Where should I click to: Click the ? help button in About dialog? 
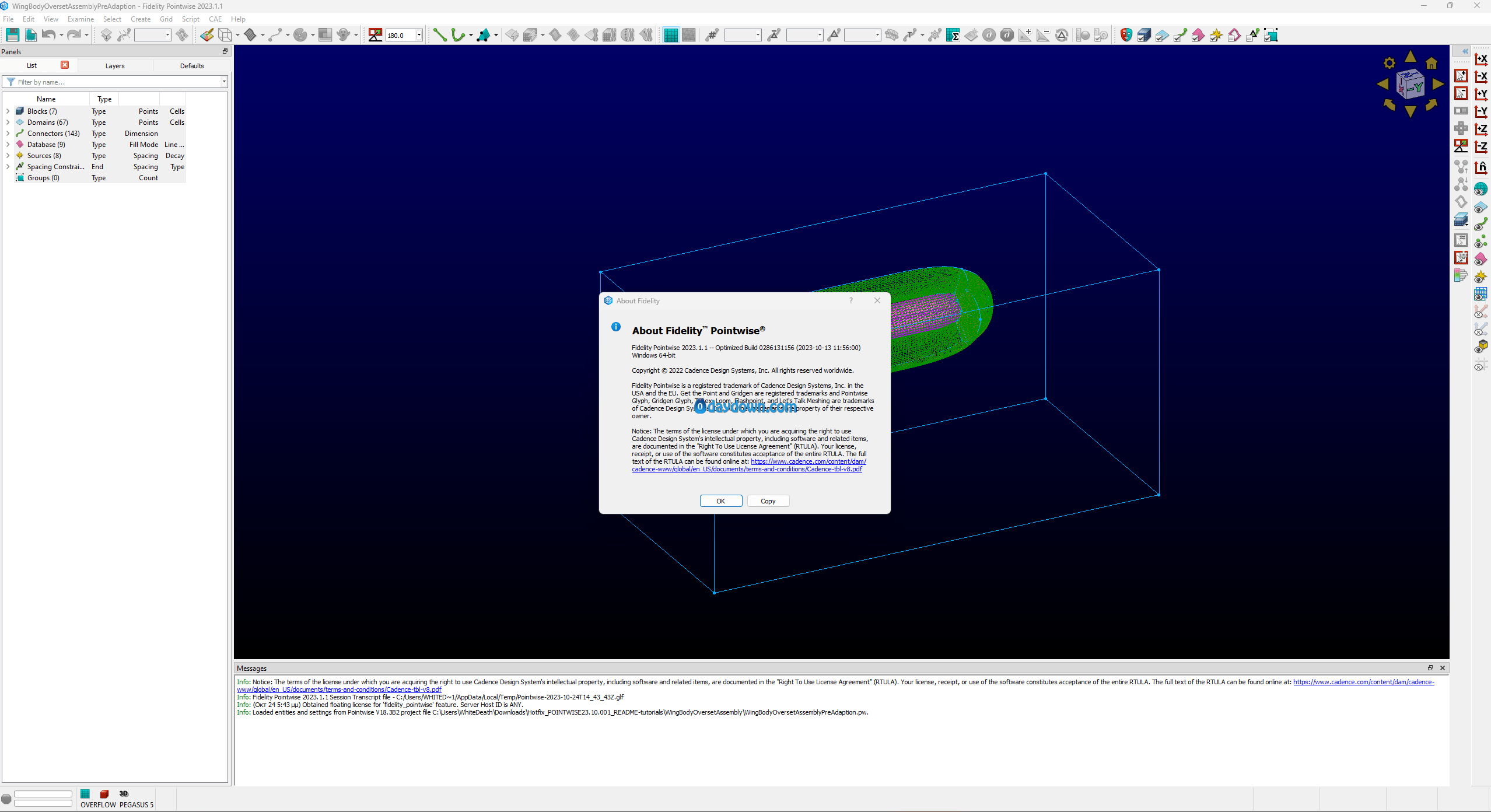851,300
